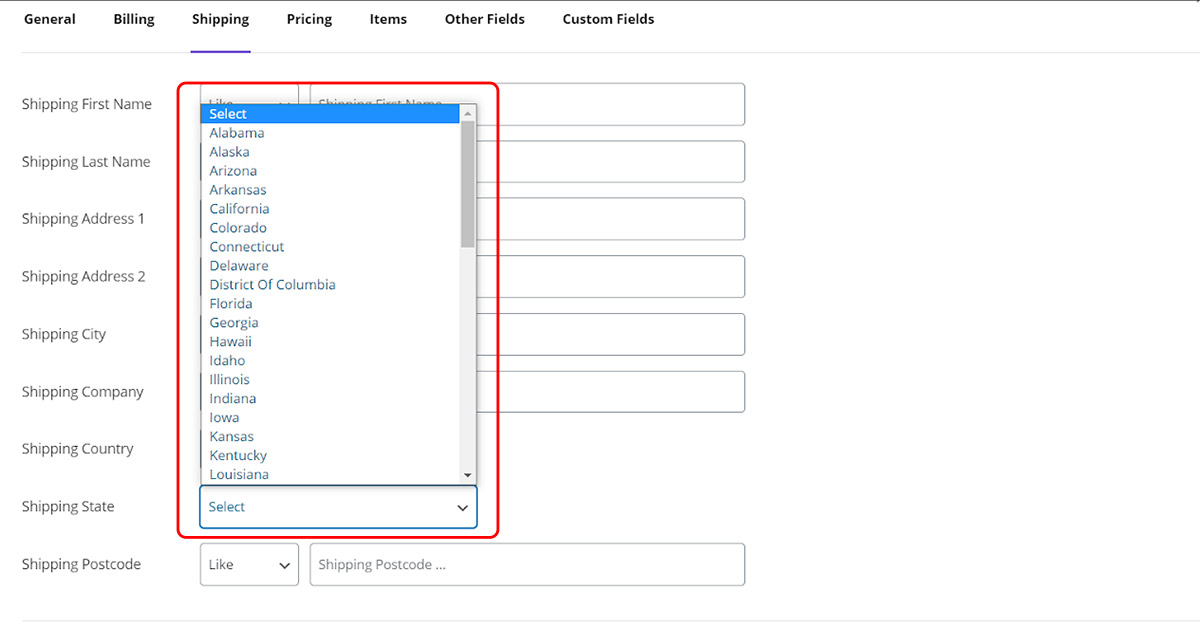Pick Louisiana from the state options
This screenshot has width=1200, height=628.
coord(239,475)
